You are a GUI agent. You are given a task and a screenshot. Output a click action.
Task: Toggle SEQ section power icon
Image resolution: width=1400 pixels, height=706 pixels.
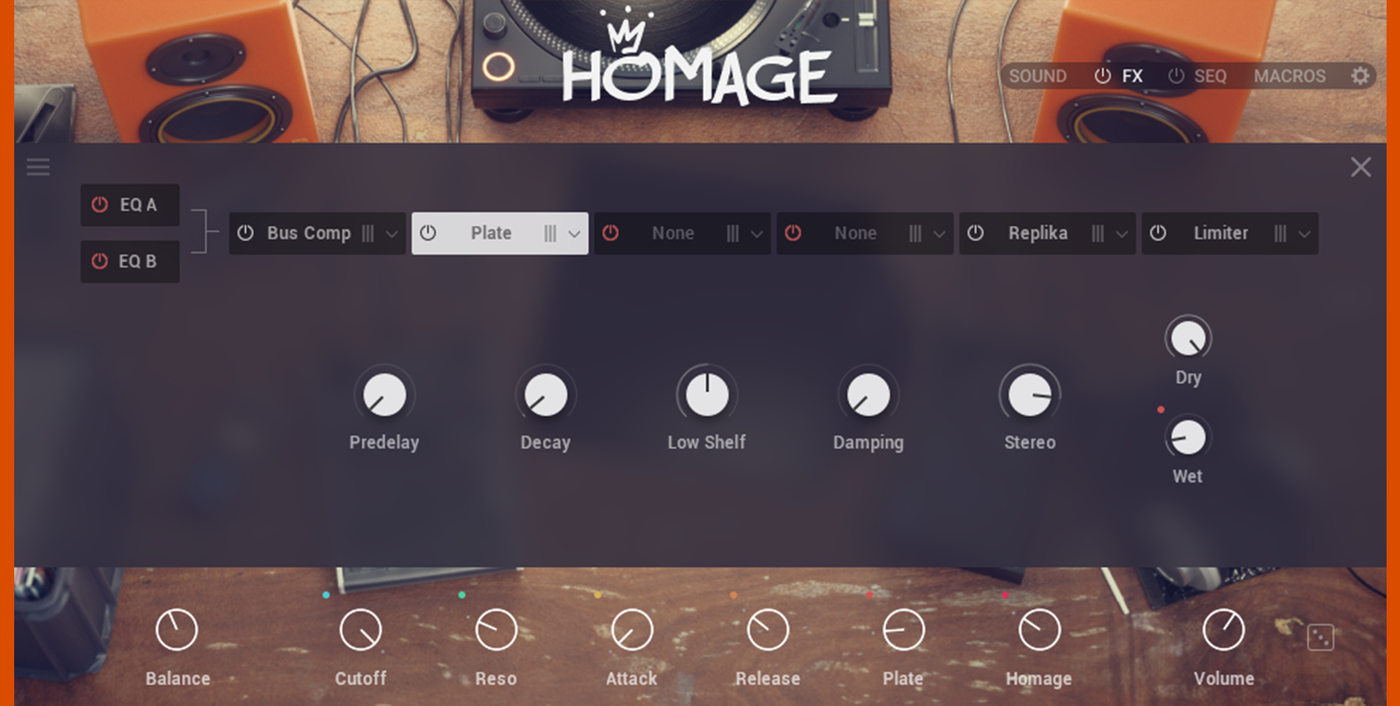point(1176,76)
